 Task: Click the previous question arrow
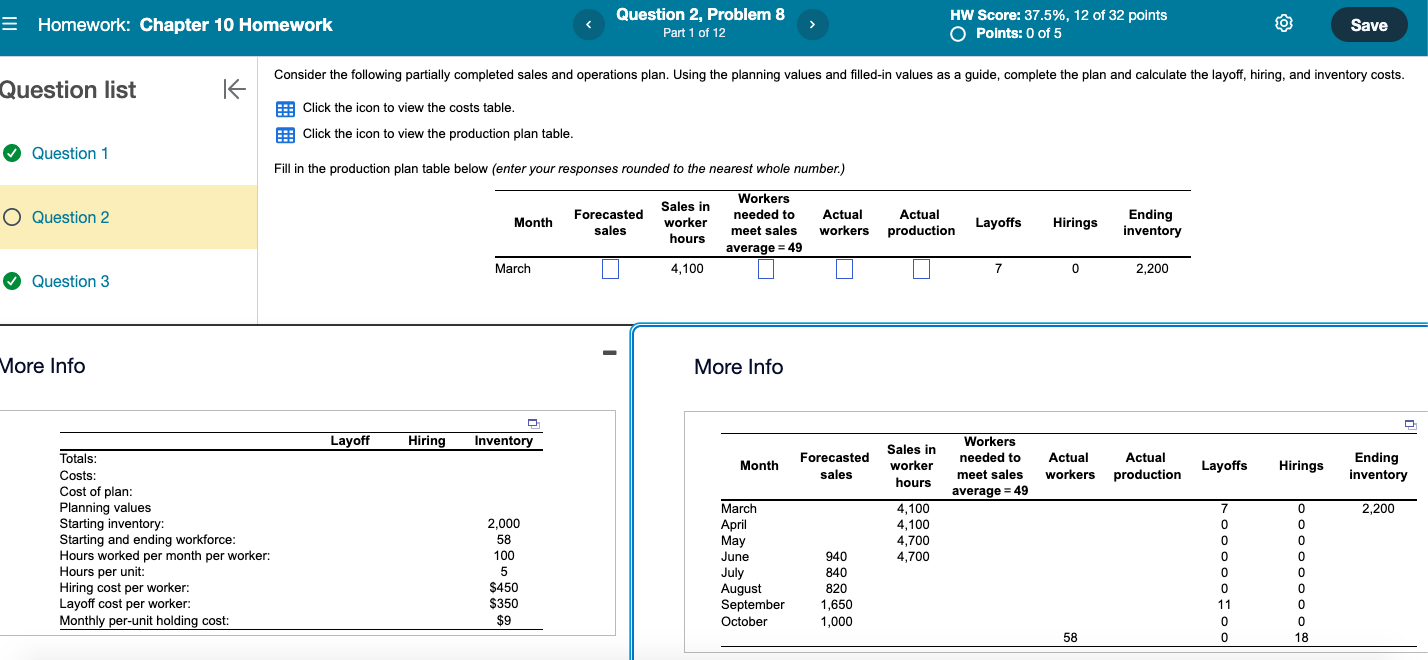click(589, 23)
